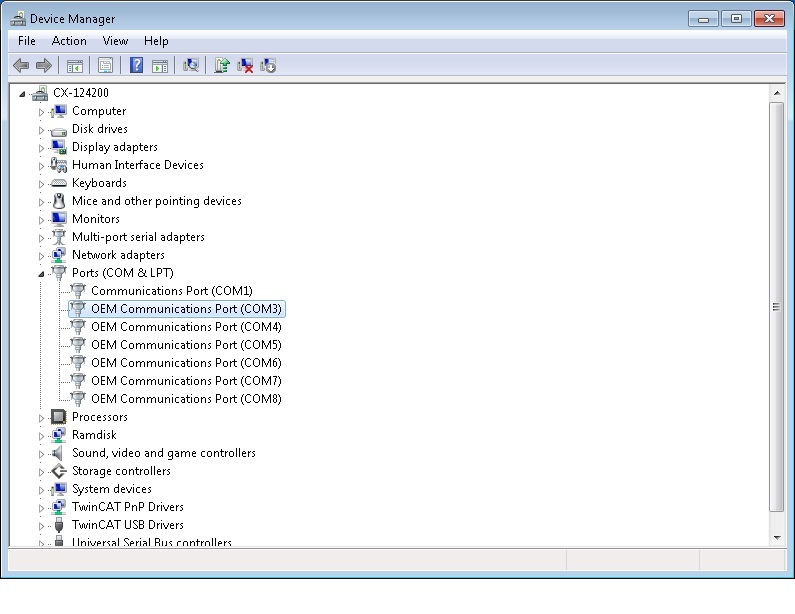
Task: Click the Multi-port serial adapters icon
Action: 59,237
